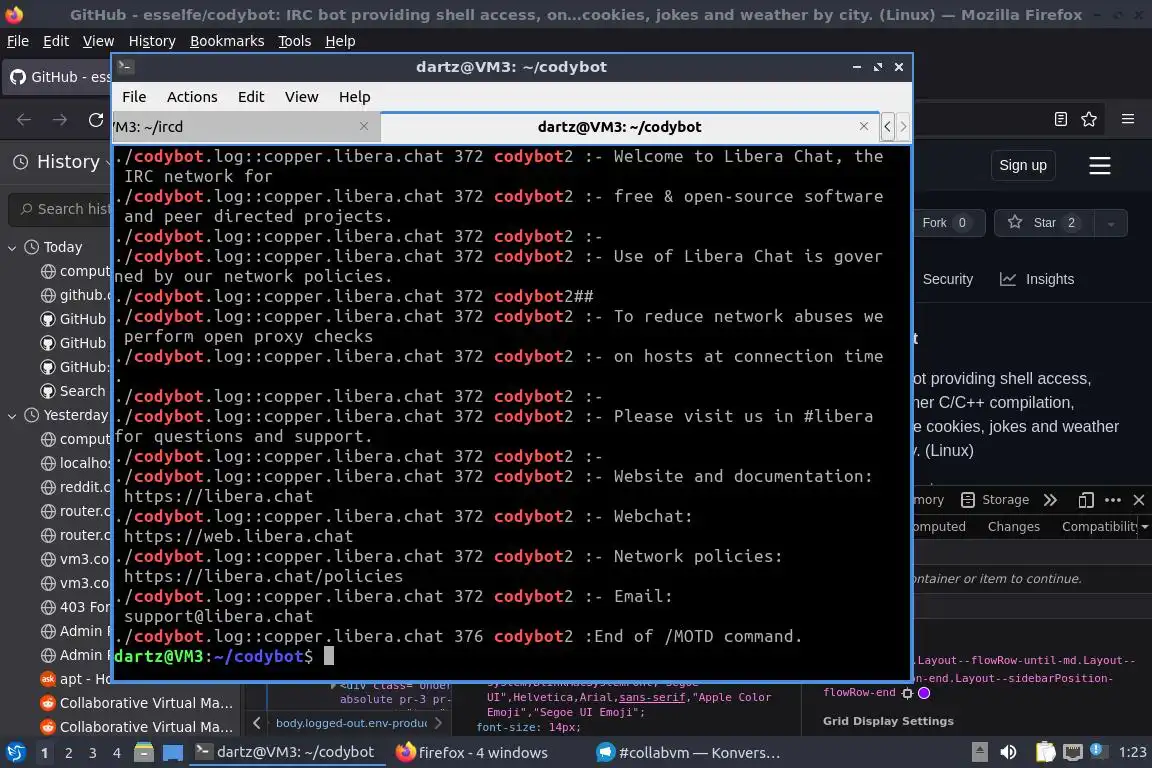Go forward in Firefox navigation
The width and height of the screenshot is (1152, 768).
pyautogui.click(x=60, y=120)
